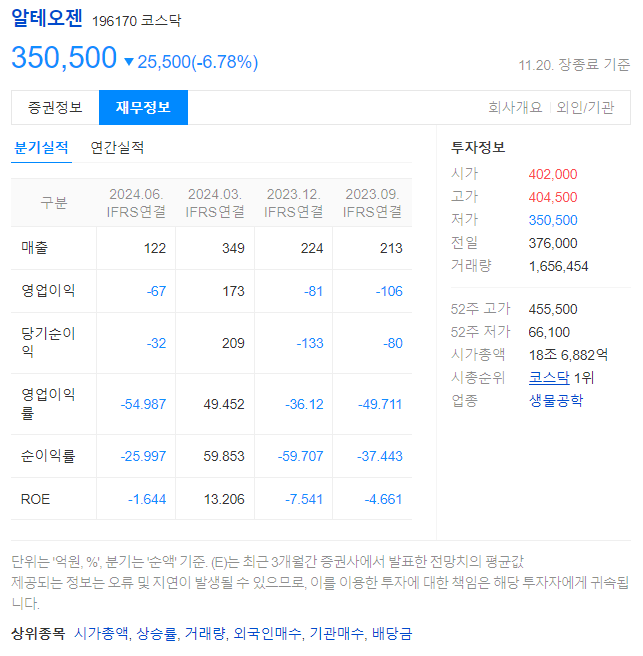Image resolution: width=643 pixels, height=656 pixels.
Task: Click the 11.20. 장종료 기준 timestamp
Action: [x=574, y=65]
